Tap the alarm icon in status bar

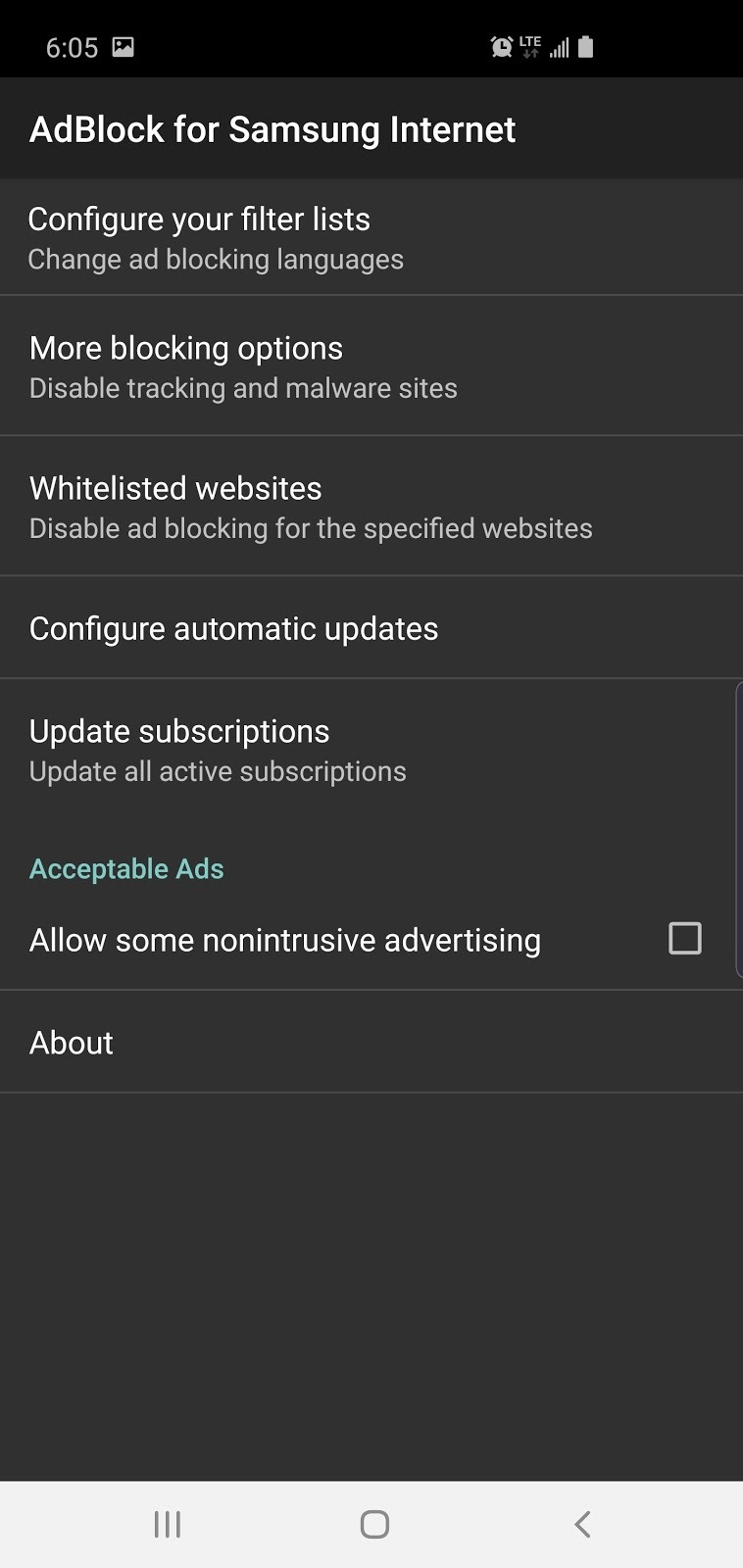[x=501, y=47]
